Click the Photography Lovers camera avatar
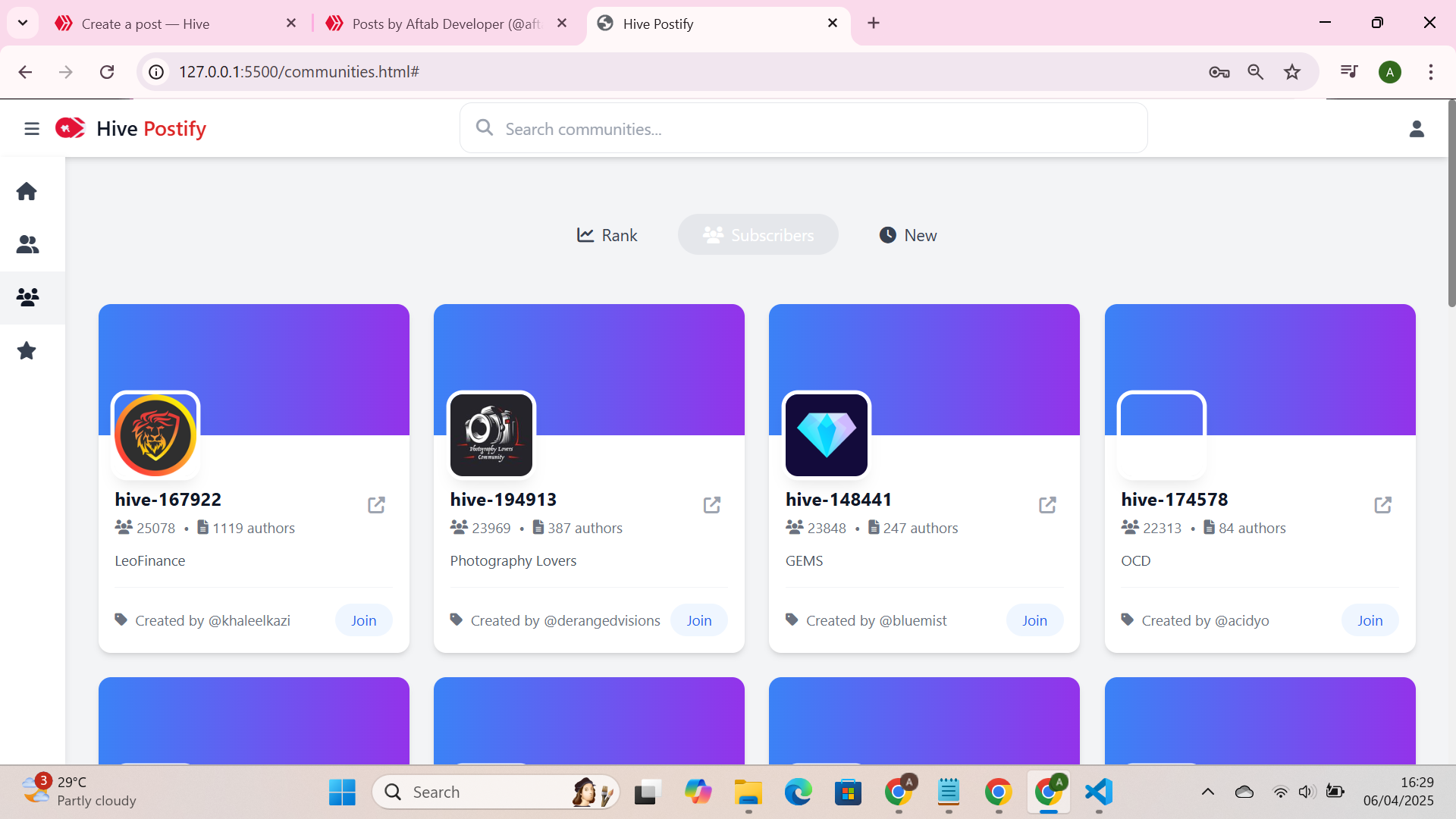The image size is (1456, 819). pos(491,435)
